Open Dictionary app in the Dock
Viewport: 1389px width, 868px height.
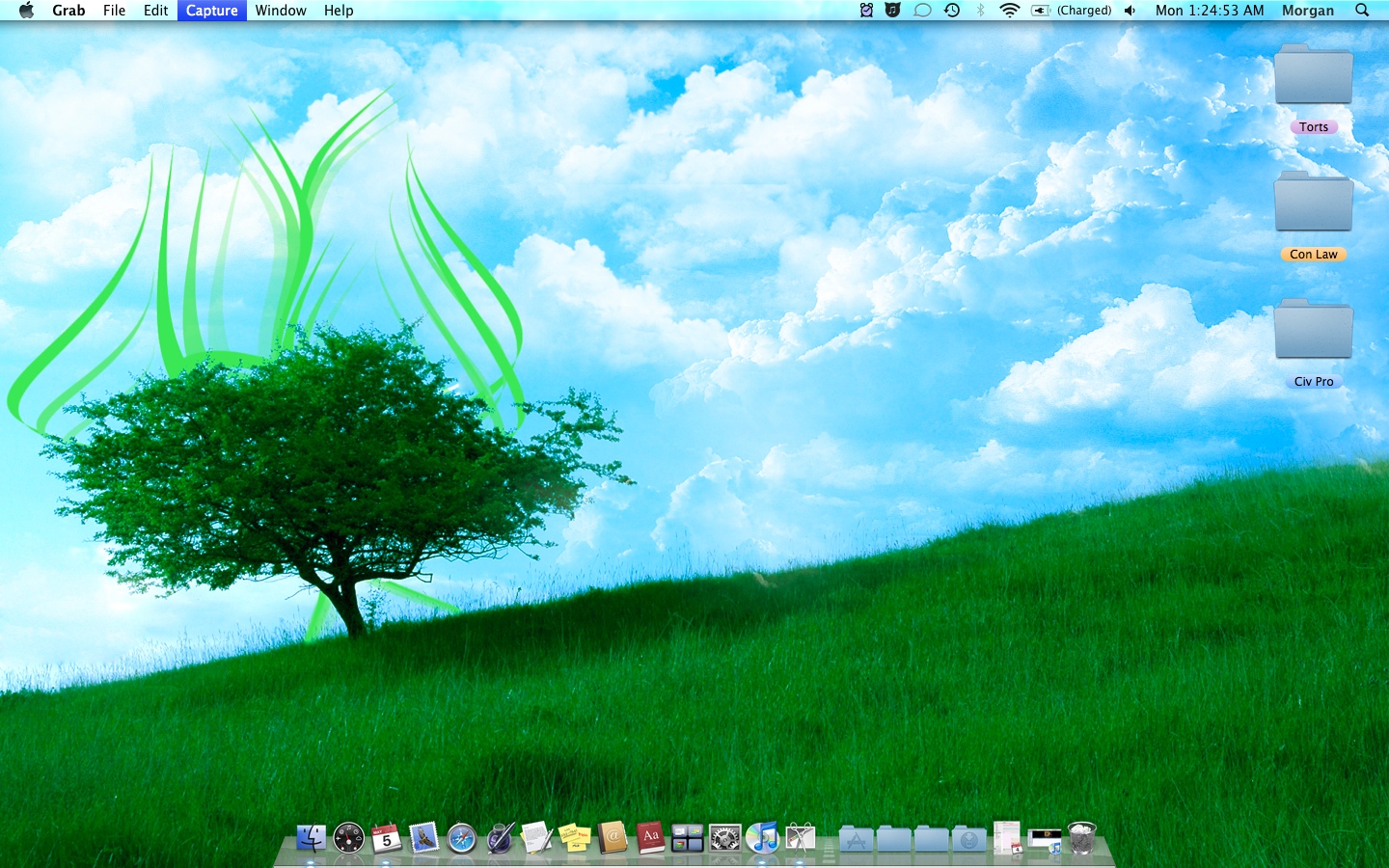pyautogui.click(x=650, y=838)
